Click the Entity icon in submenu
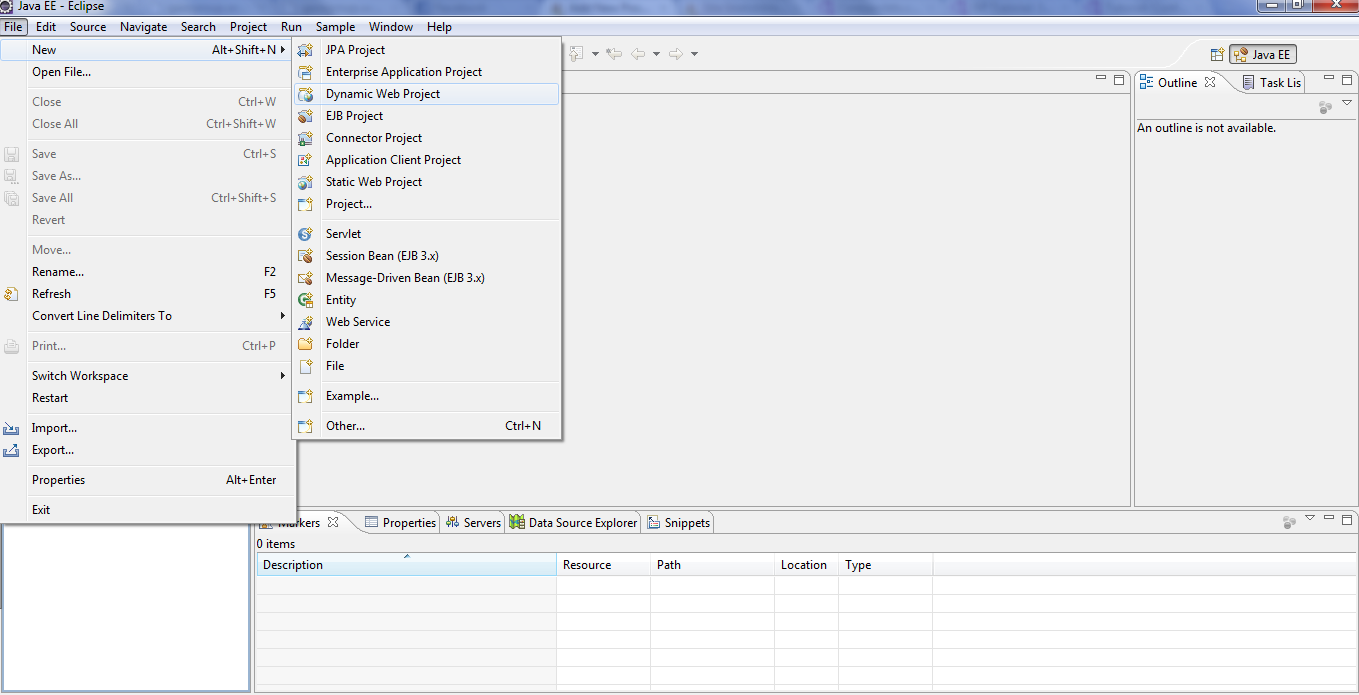The height and width of the screenshot is (695, 1359). (306, 300)
